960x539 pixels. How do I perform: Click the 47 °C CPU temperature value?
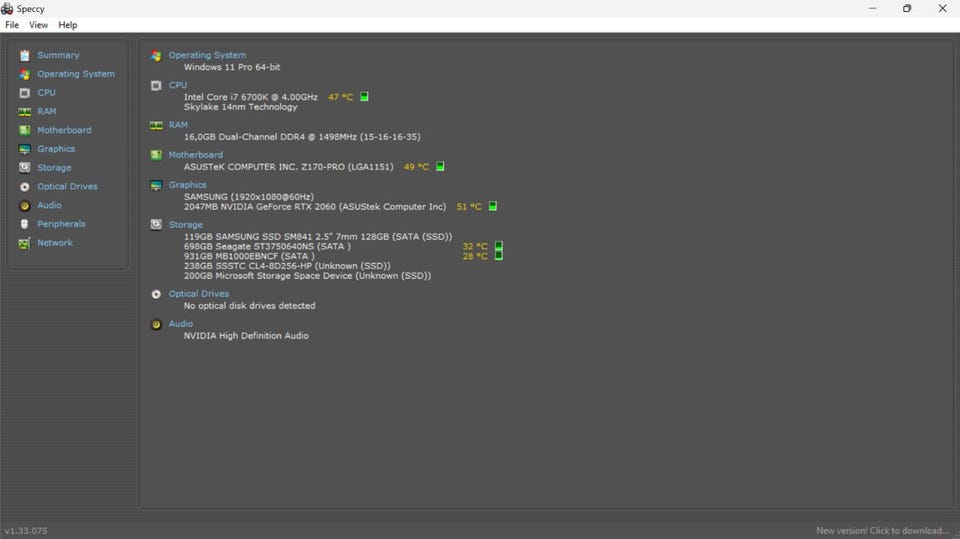(x=340, y=97)
